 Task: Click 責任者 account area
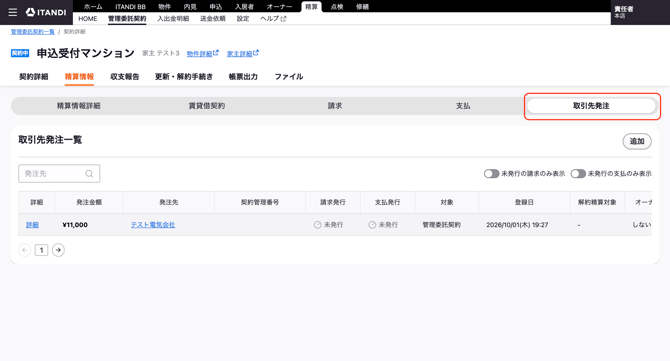coord(640,12)
